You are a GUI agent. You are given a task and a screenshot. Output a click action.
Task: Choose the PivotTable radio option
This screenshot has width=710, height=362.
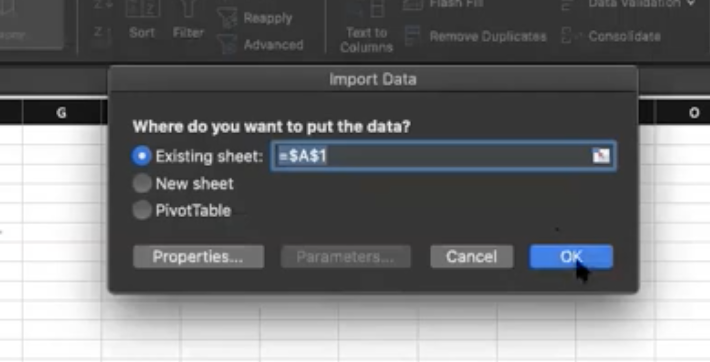pyautogui.click(x=142, y=210)
